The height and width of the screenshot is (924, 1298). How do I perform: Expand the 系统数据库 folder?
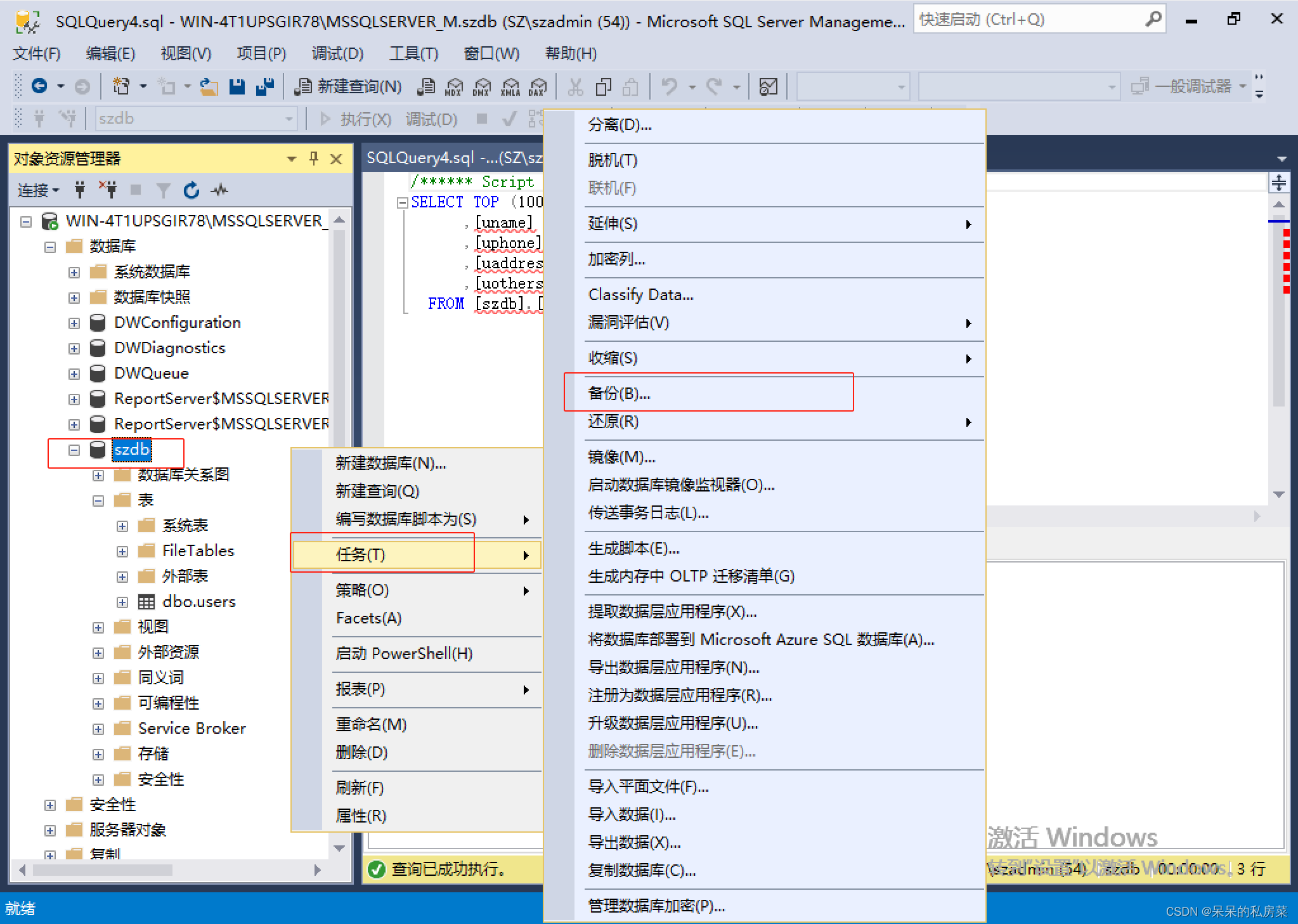pos(74,272)
